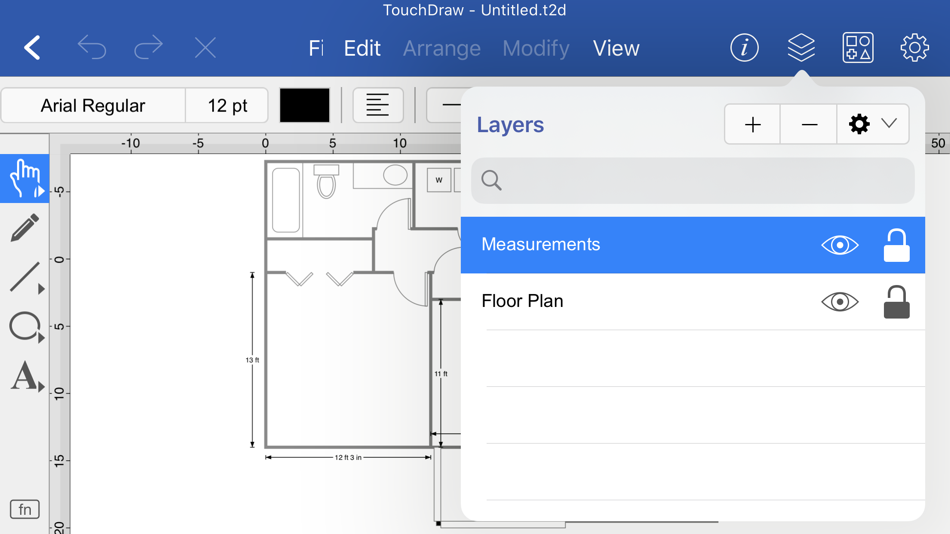Go back with the left chevron

click(x=32, y=48)
